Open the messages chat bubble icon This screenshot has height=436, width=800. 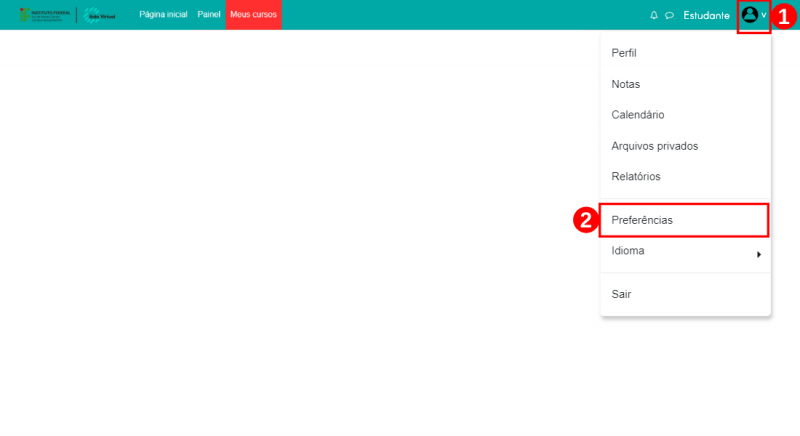coord(669,15)
